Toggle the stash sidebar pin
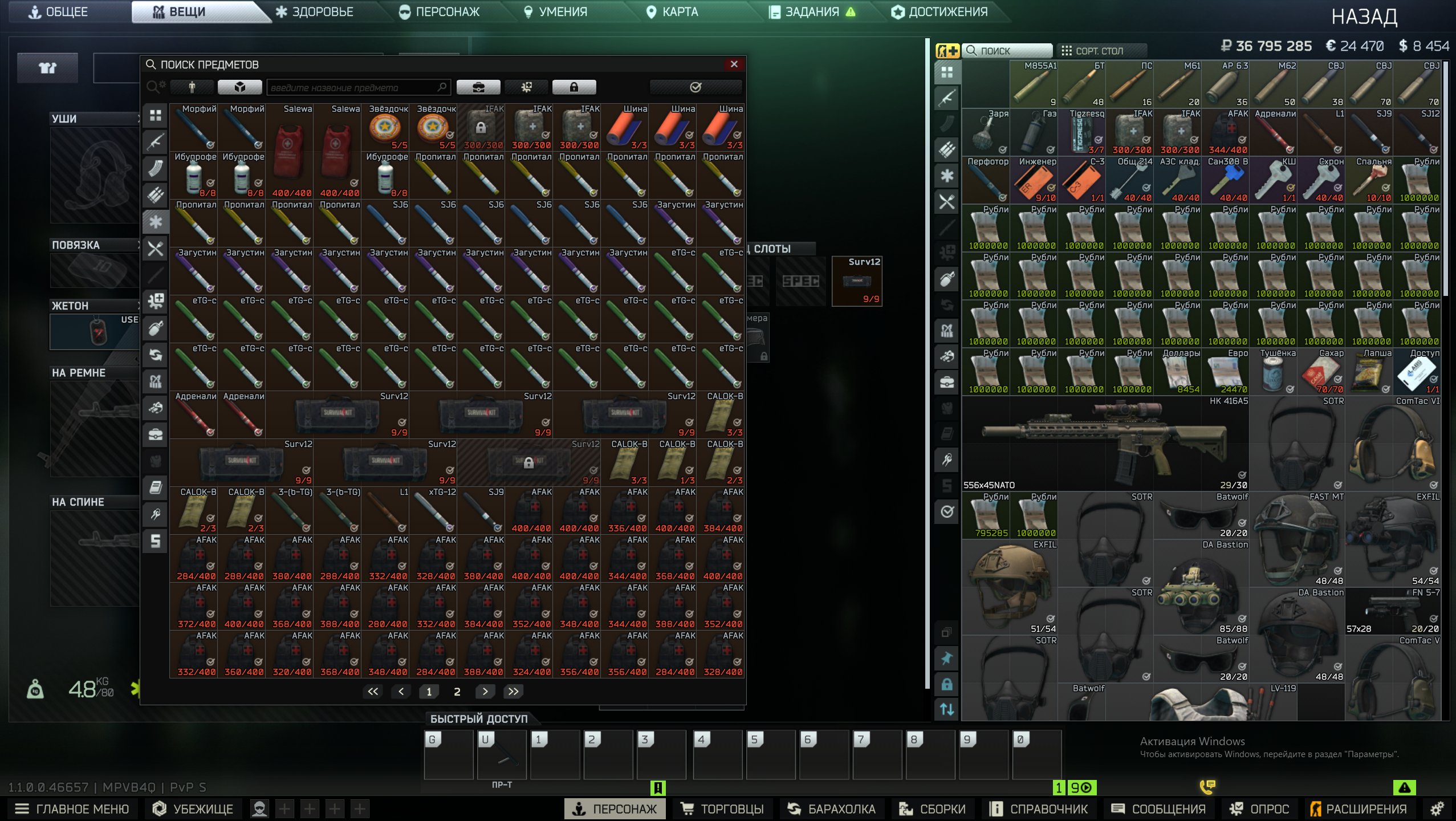Screen dimensions: 1456x821 point(947,659)
